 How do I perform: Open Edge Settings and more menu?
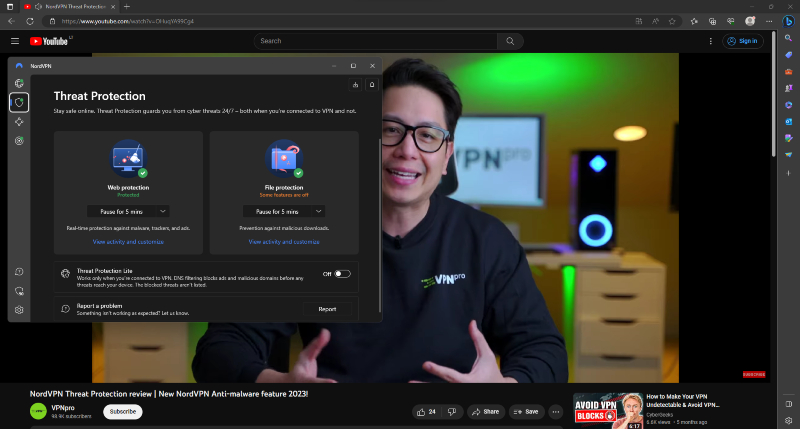pyautogui.click(x=769, y=21)
